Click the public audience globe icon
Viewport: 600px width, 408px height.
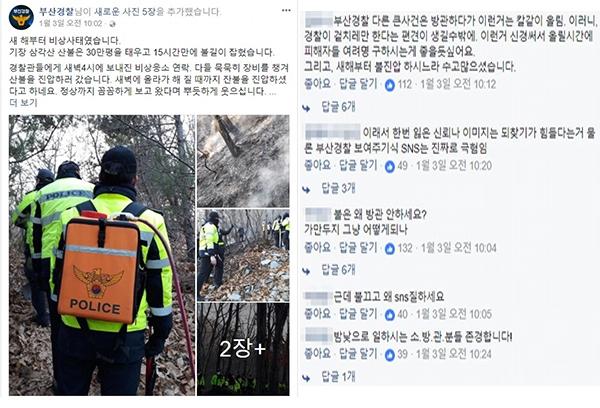112,24
